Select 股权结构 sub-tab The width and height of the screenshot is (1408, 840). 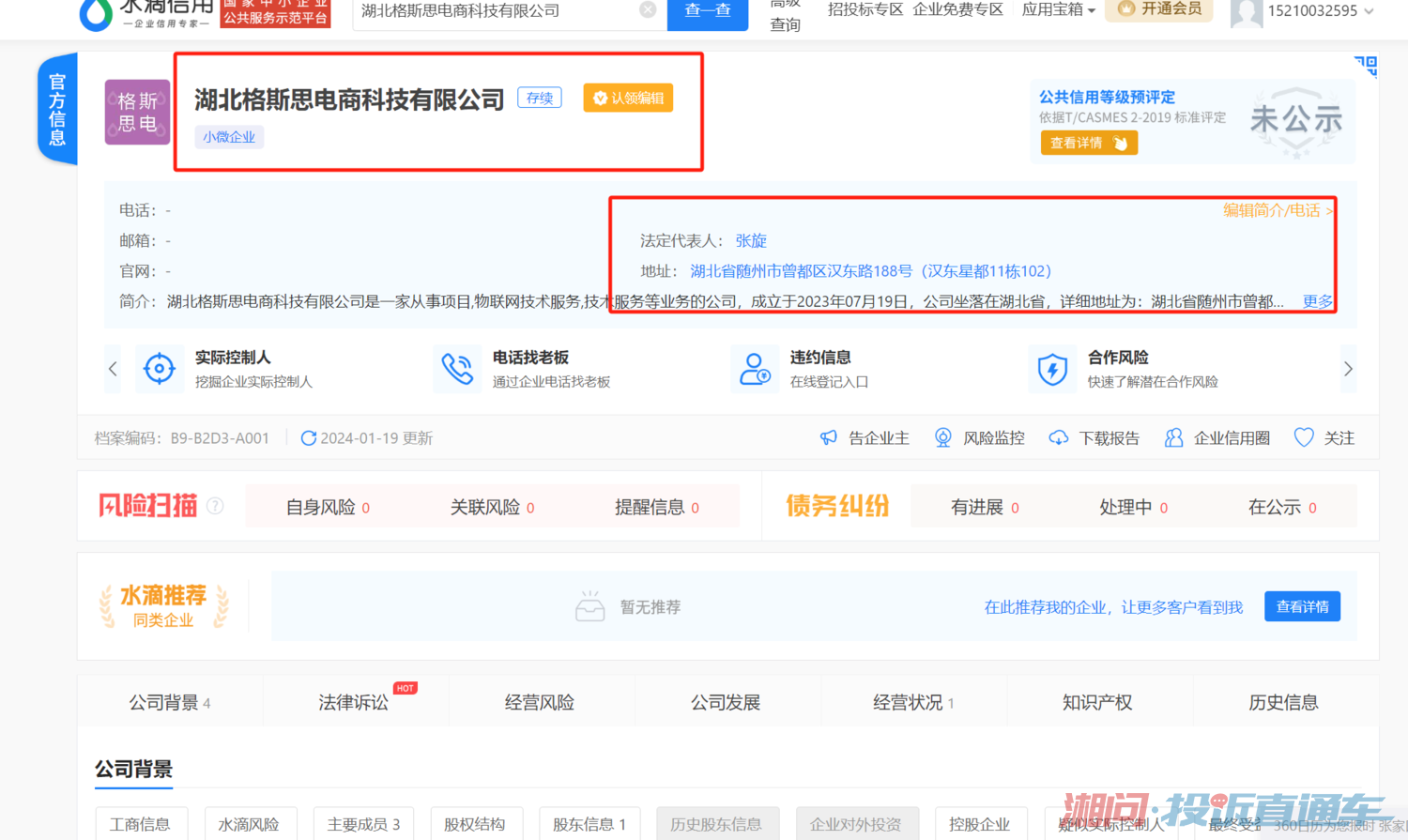[x=475, y=824]
